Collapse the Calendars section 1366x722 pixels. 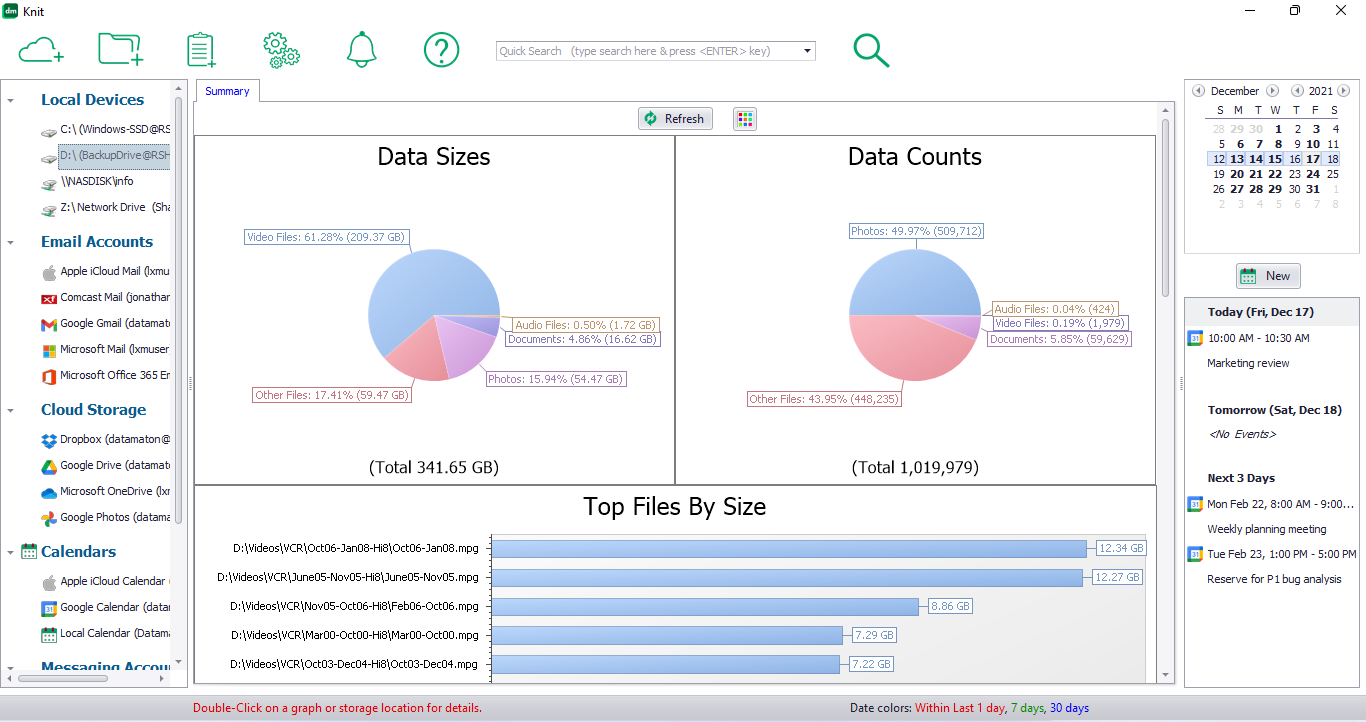[x=10, y=553]
